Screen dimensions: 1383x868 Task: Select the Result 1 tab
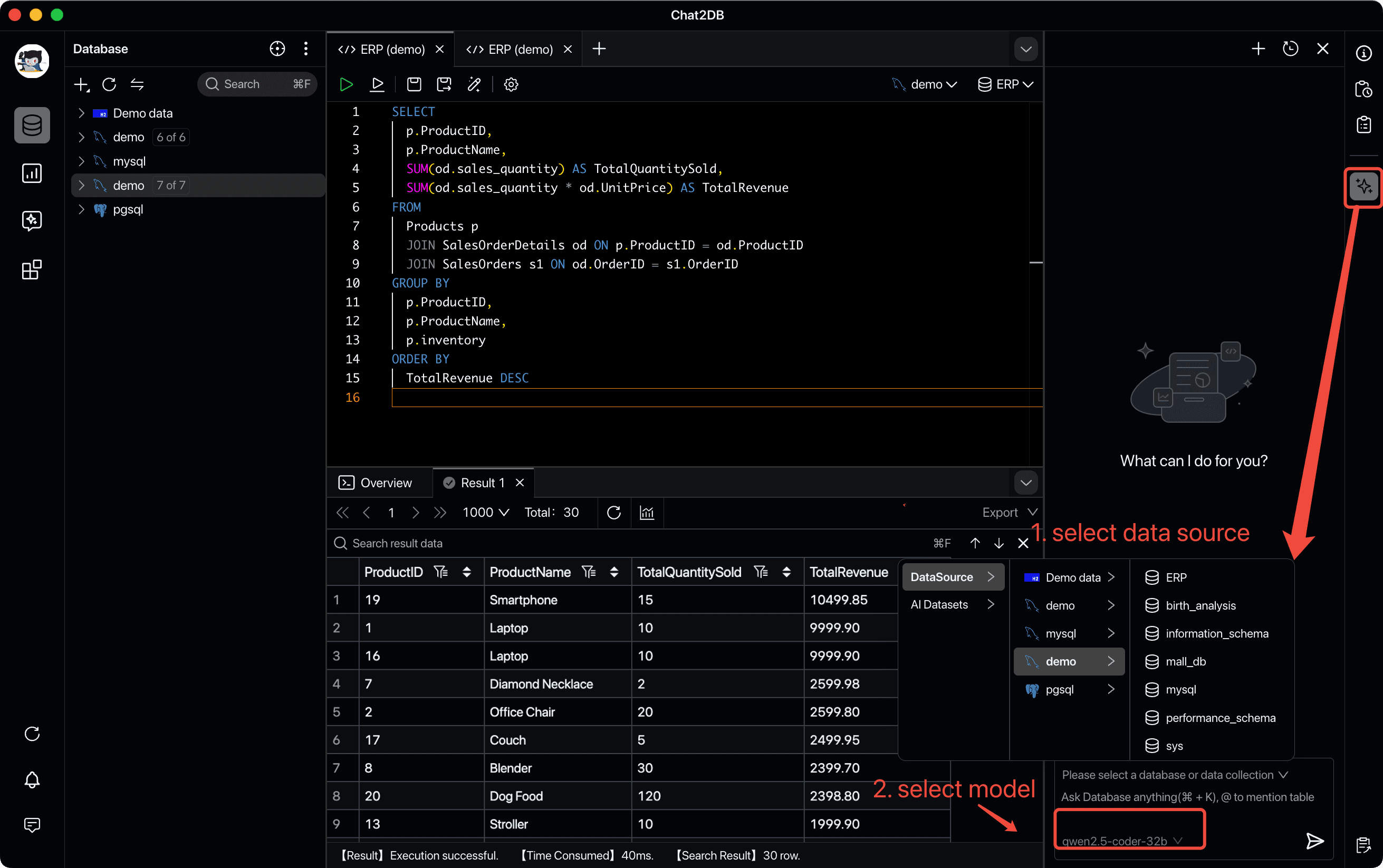click(x=482, y=483)
